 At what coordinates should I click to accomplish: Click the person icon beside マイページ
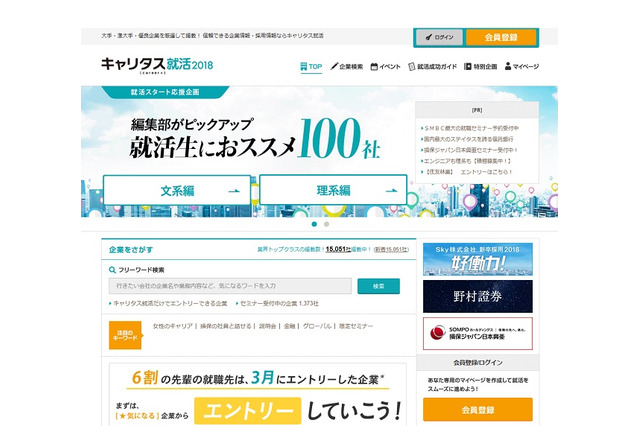coord(508,66)
